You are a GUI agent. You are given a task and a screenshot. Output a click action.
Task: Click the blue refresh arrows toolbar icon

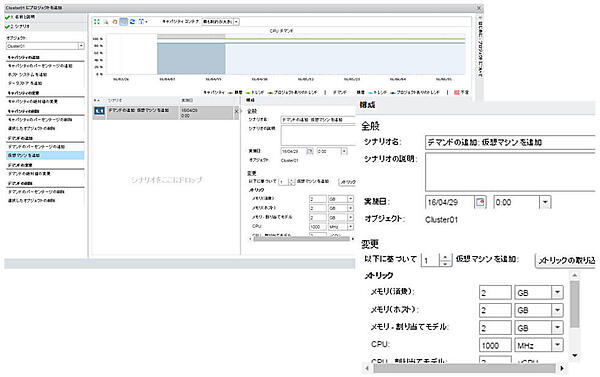[x=132, y=22]
